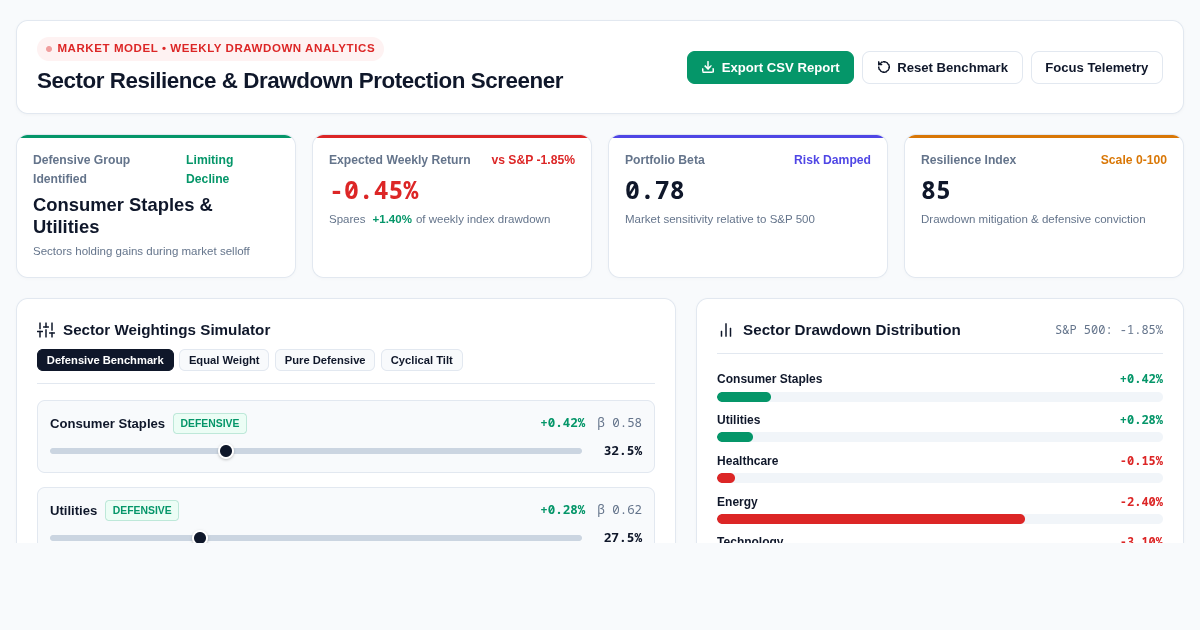The image size is (1200, 630).
Task: Click the 0.78 portfolio beta value
Action: pos(655,190)
